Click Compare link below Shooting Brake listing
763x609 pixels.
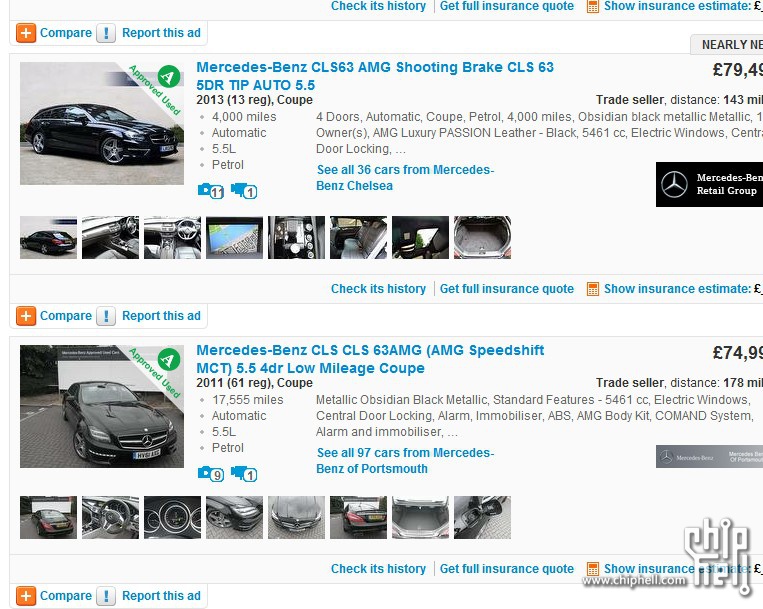click(66, 316)
